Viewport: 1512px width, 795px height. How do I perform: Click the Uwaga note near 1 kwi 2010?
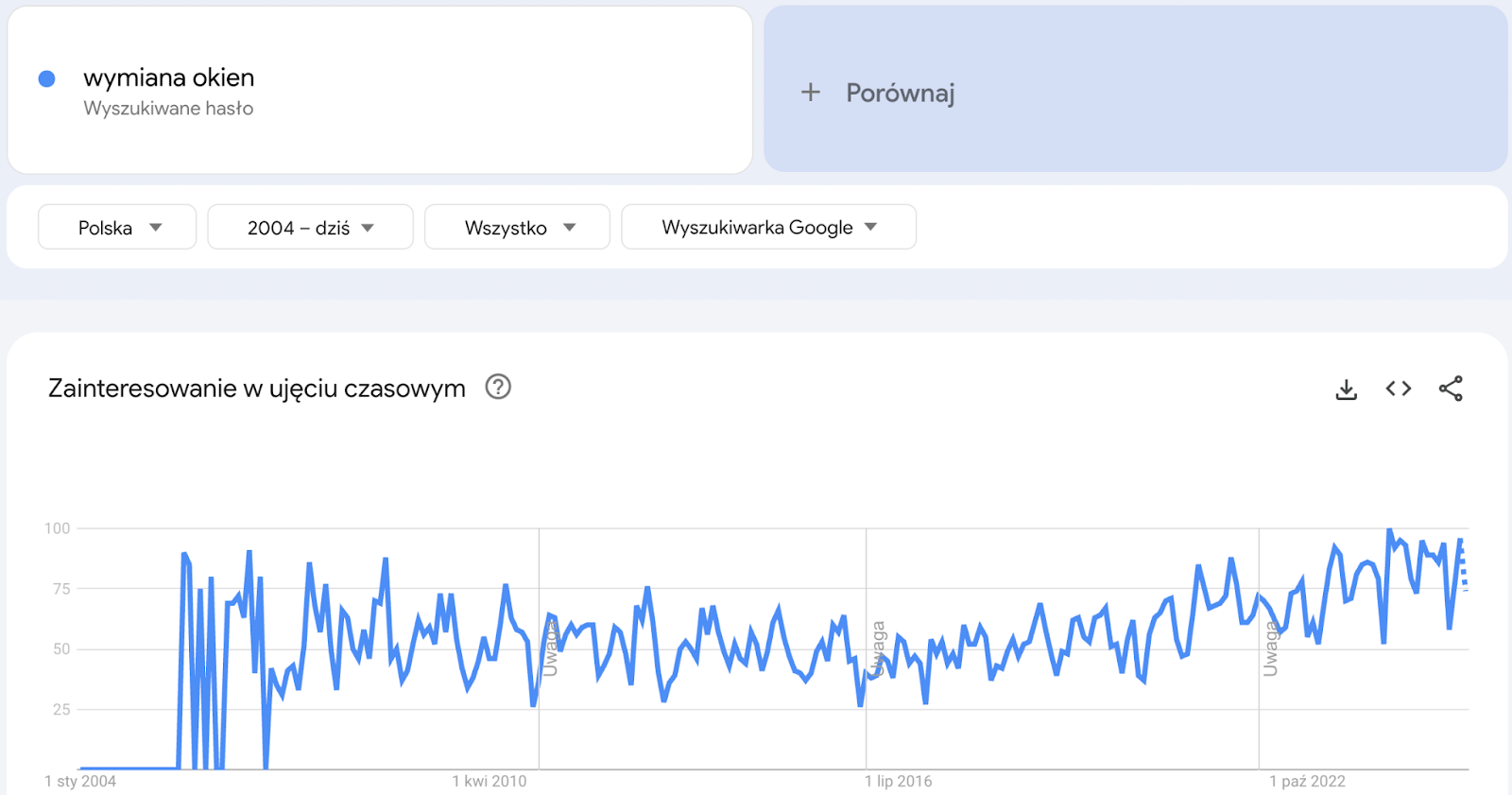550,648
